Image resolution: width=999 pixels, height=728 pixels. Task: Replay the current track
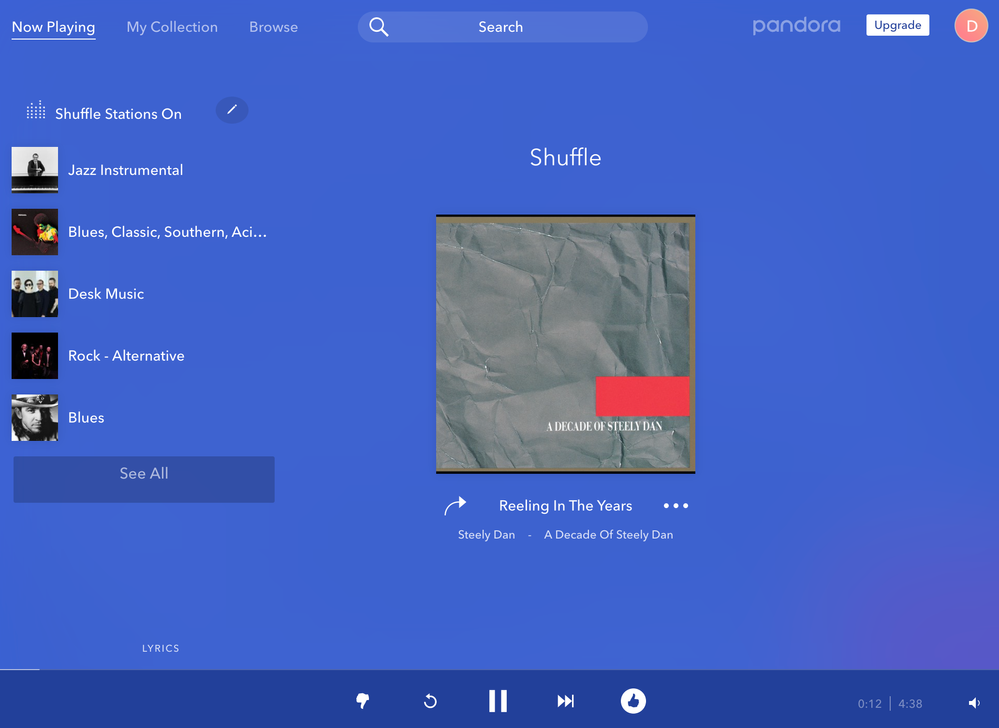[x=430, y=701]
